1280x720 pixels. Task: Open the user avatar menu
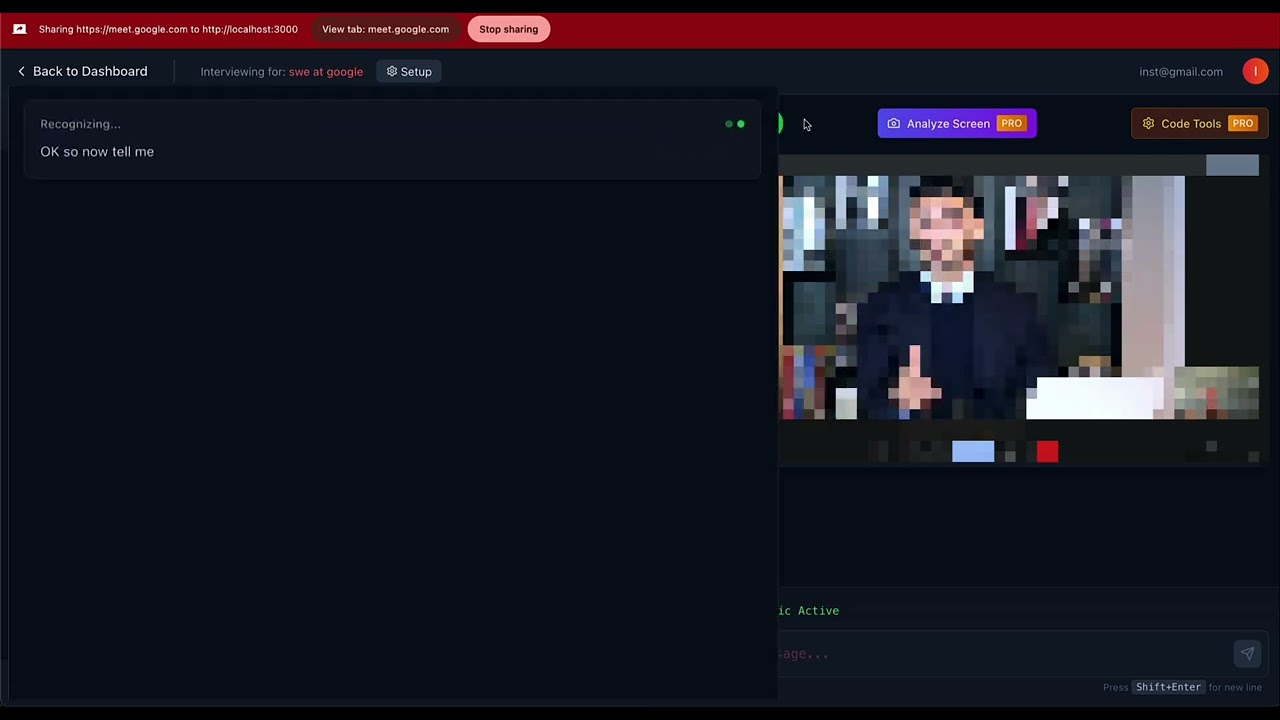click(x=1255, y=71)
